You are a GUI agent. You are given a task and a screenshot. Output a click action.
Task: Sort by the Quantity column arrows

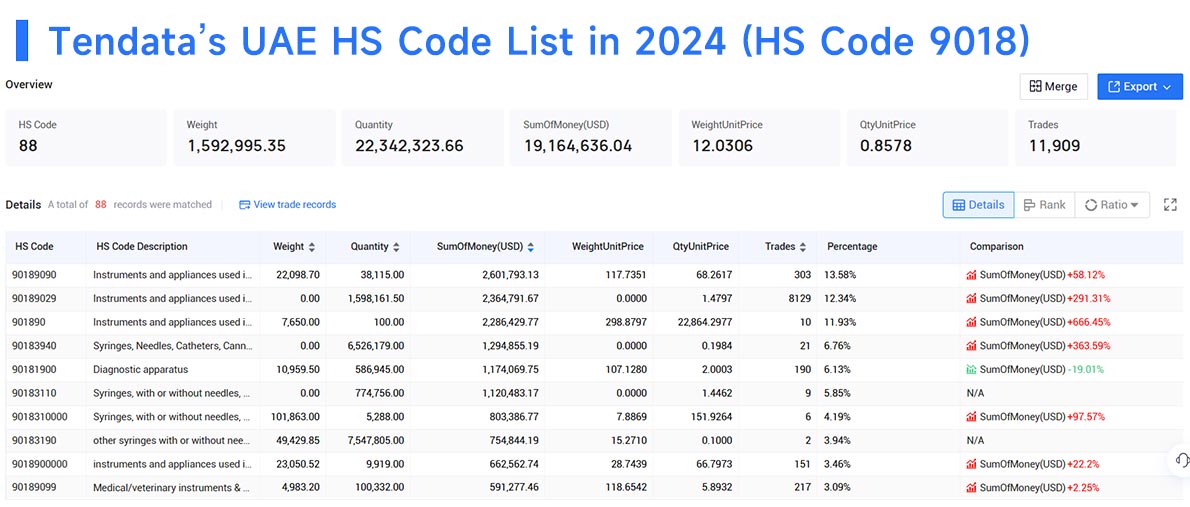(396, 247)
